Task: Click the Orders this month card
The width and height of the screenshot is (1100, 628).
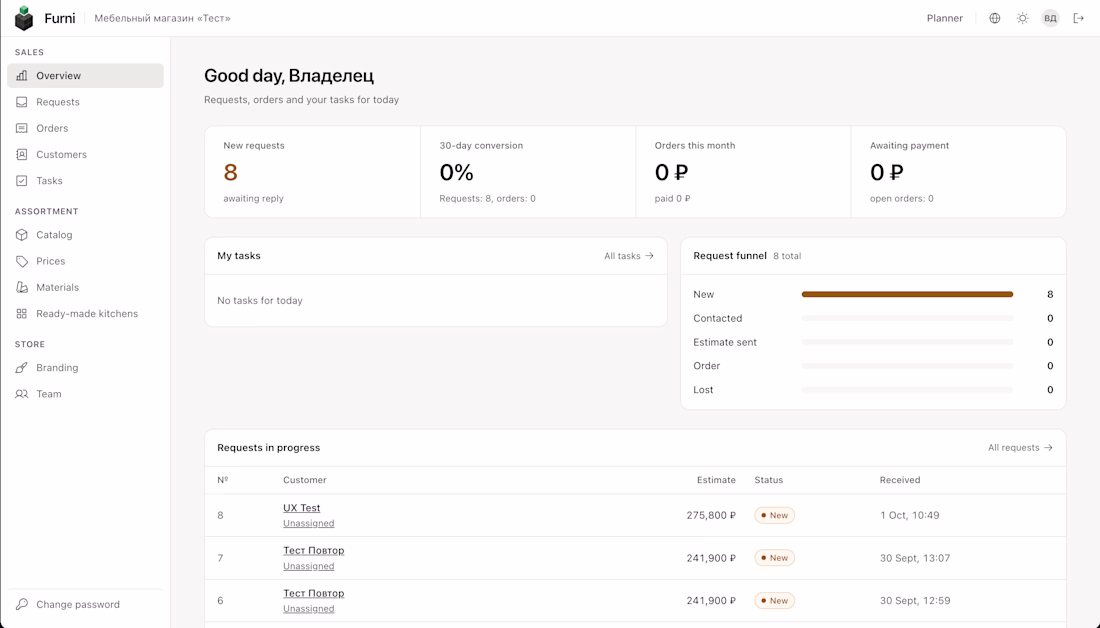Action: pos(743,172)
